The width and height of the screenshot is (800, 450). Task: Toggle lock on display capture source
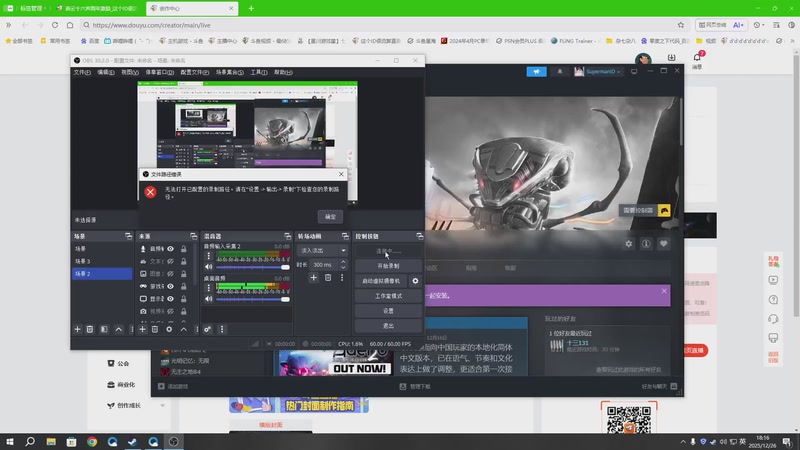[183, 299]
